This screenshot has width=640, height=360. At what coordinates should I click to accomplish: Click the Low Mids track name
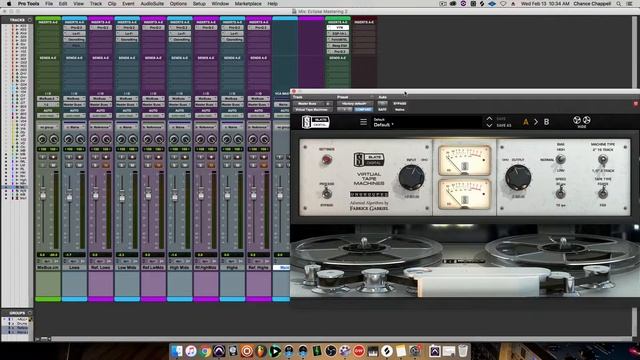tap(127, 267)
